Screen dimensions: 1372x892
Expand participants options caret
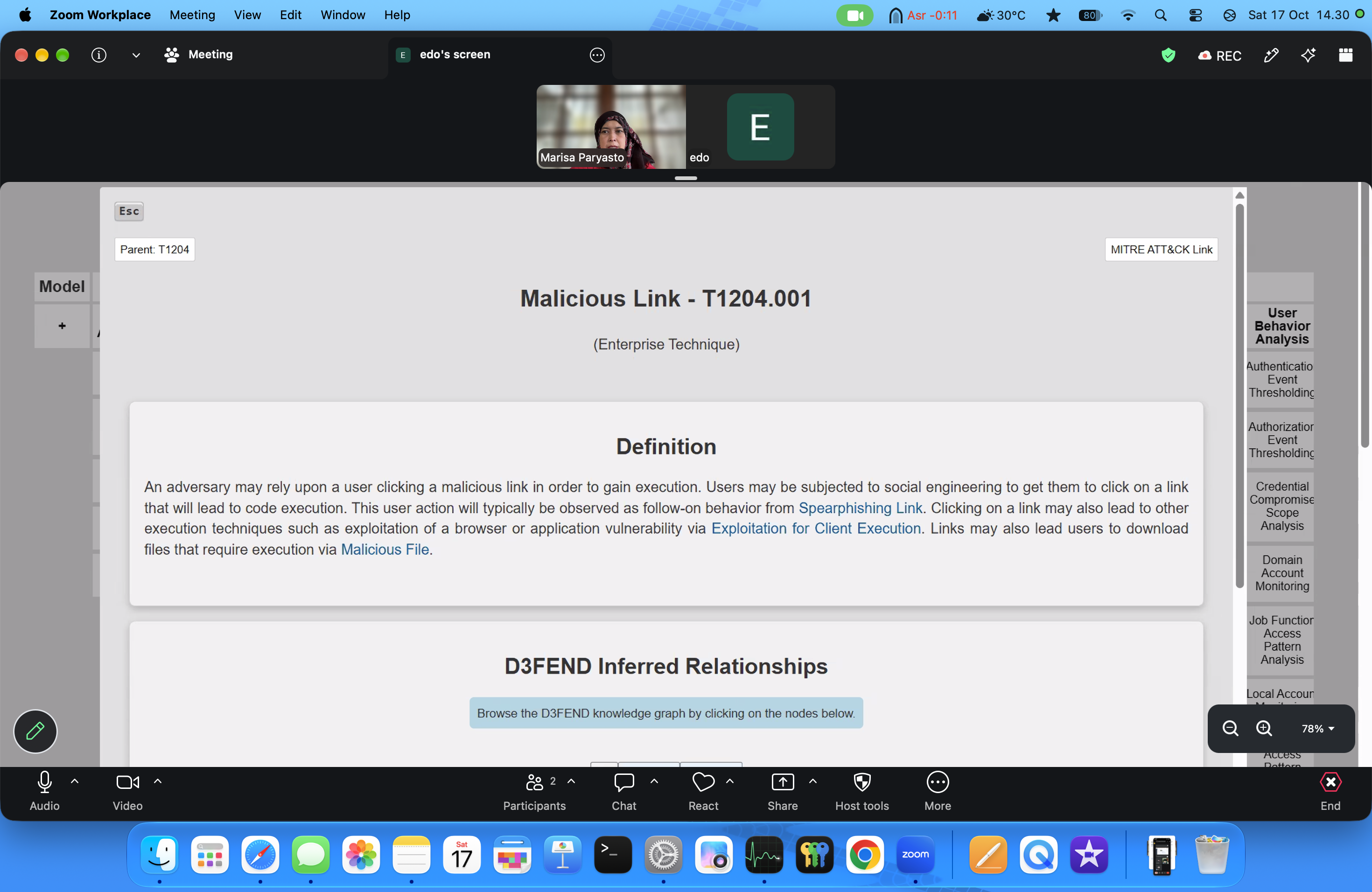click(x=571, y=781)
